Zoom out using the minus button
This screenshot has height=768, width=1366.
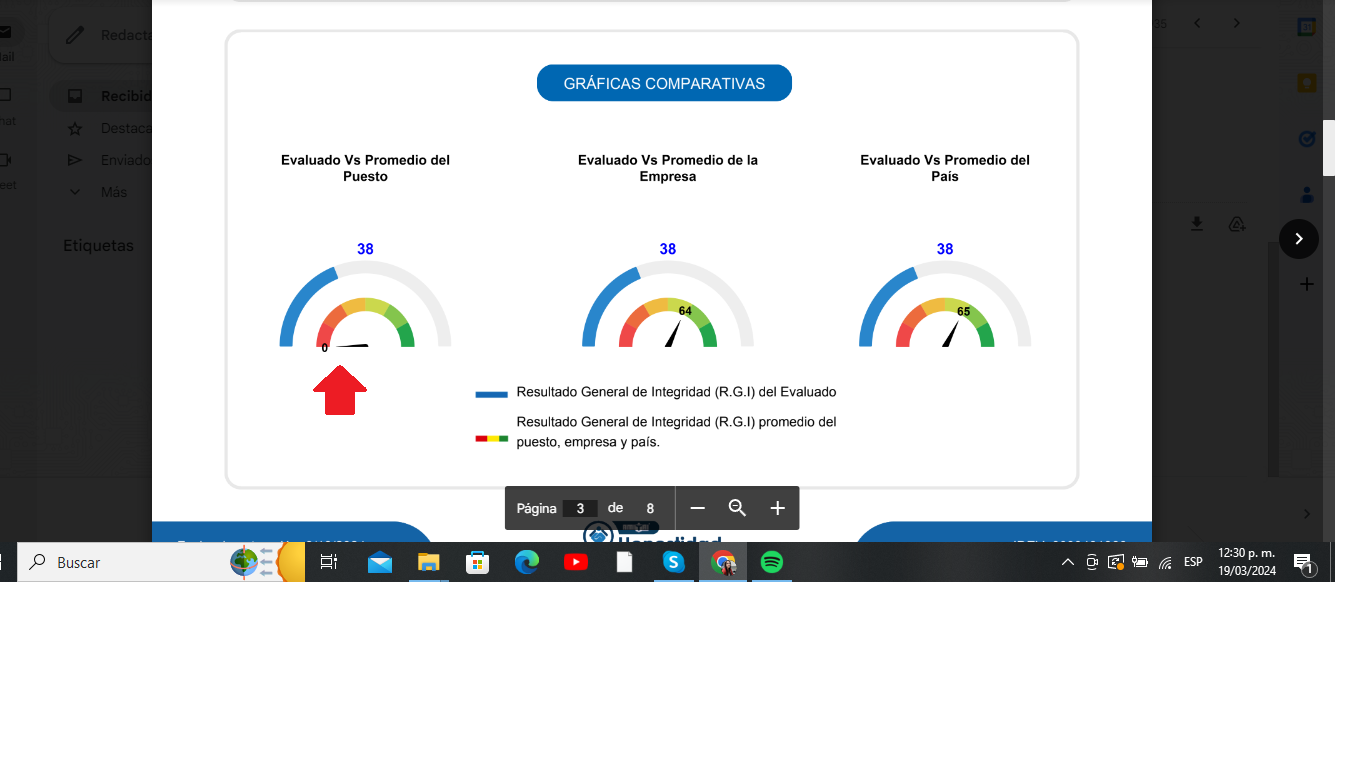(x=698, y=508)
